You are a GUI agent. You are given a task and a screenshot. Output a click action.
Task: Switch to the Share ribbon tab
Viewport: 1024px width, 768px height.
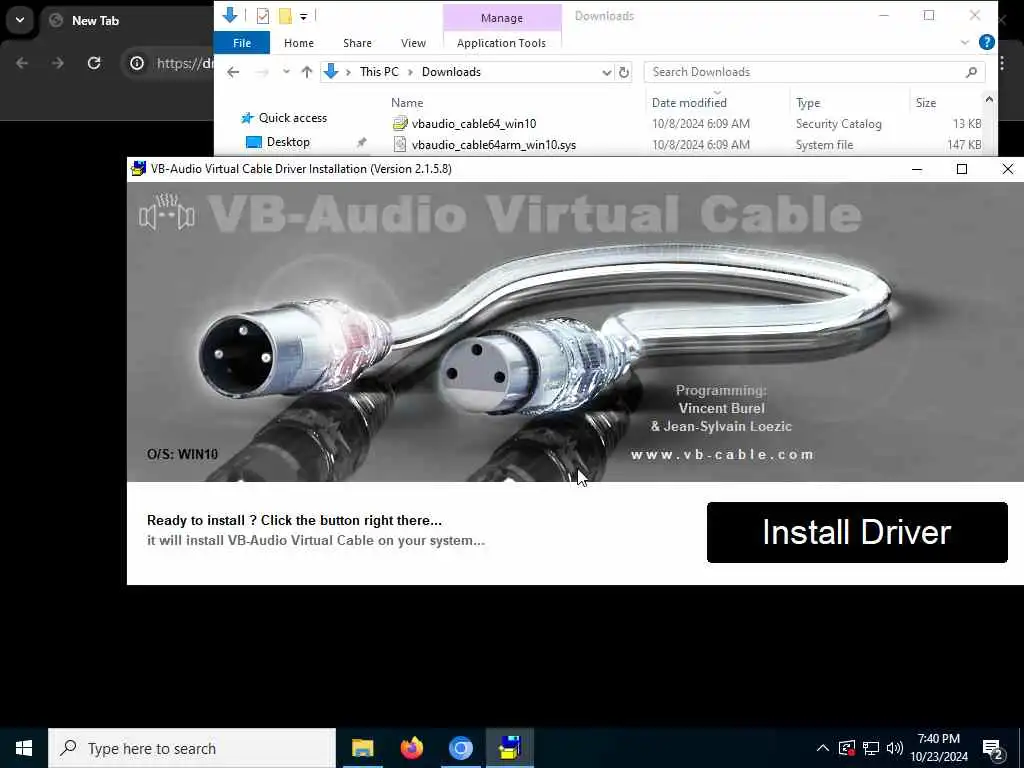pyautogui.click(x=357, y=43)
